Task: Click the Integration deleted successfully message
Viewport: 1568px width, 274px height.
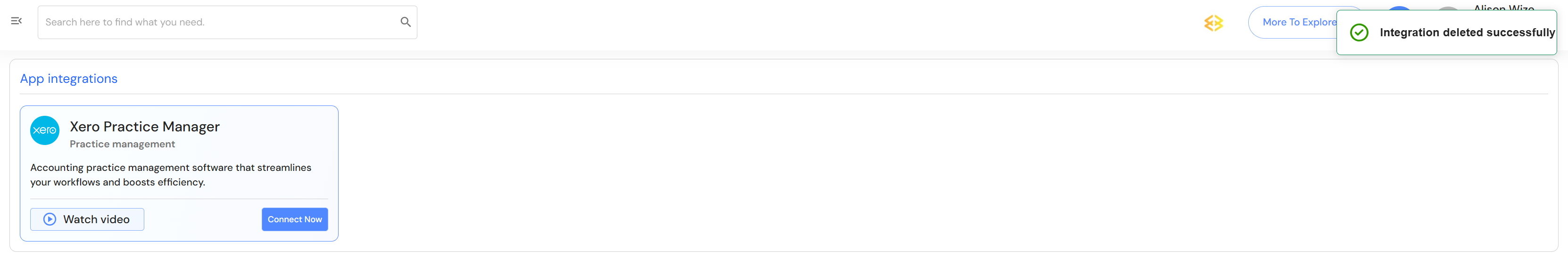Action: coord(1466,33)
